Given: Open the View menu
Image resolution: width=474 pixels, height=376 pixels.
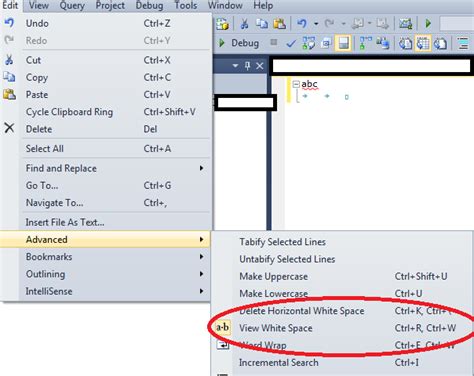Looking at the screenshot, I should click(x=39, y=5).
